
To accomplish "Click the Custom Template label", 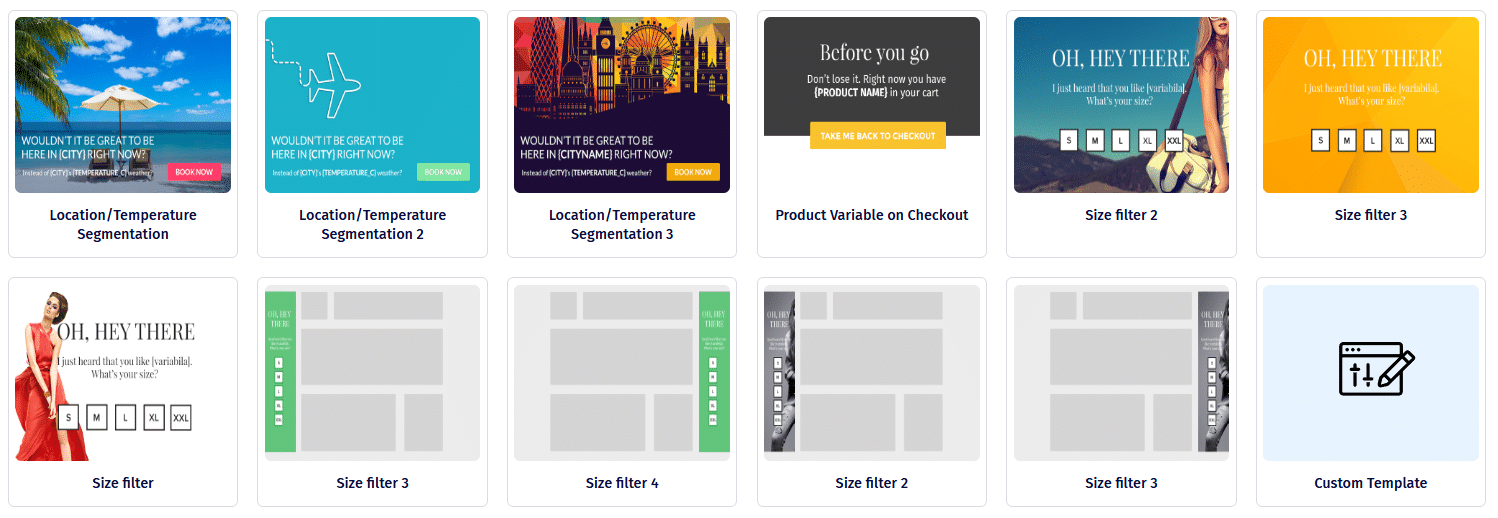I will click(x=1371, y=483).
